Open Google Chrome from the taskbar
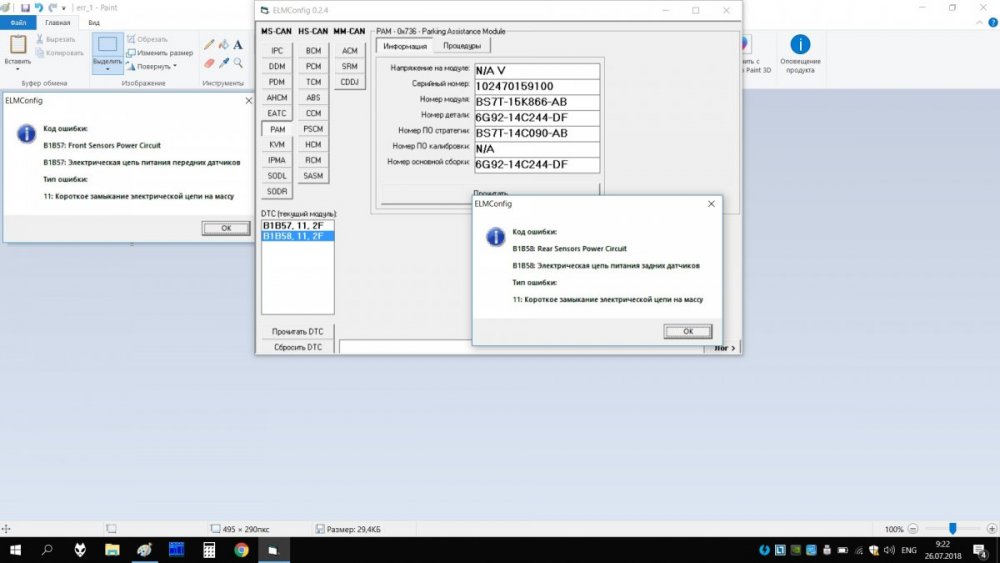 [241, 550]
